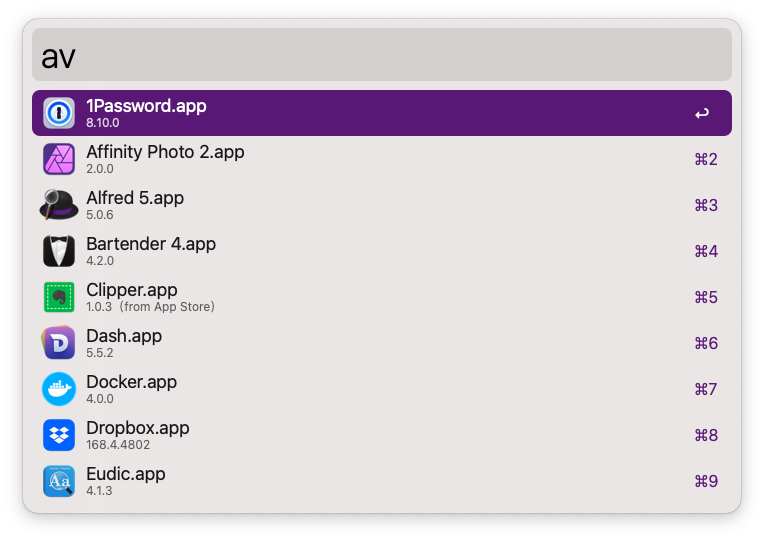Screen dimensions: 764x540
Task: Click the Alfred 5 hat icon
Action: pyautogui.click(x=59, y=205)
